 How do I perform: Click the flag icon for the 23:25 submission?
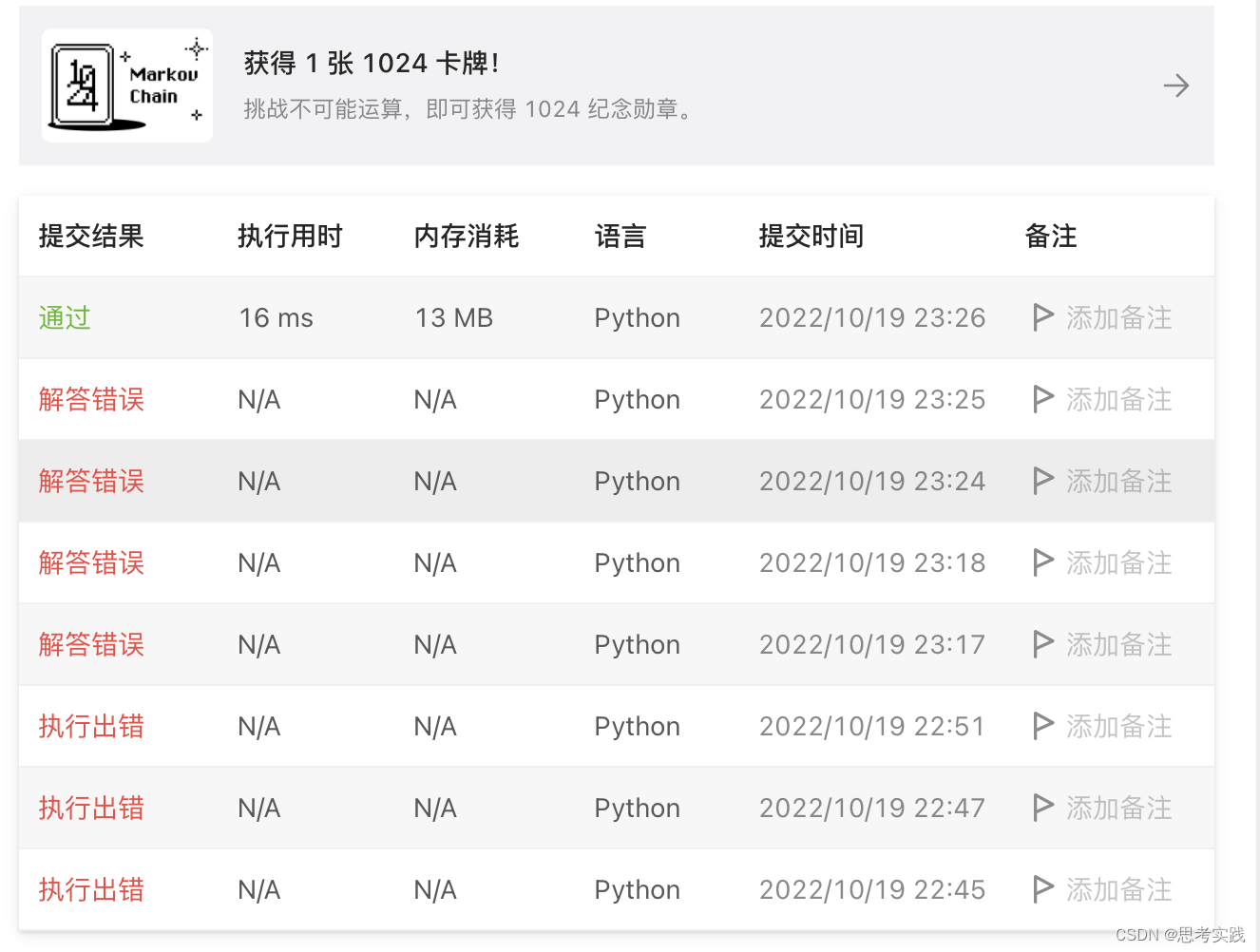click(1043, 399)
